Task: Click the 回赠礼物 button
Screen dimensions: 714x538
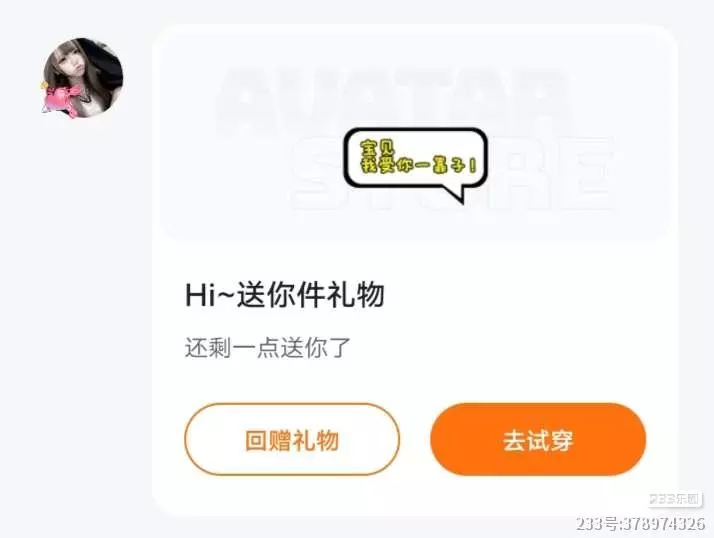Action: coord(292,440)
